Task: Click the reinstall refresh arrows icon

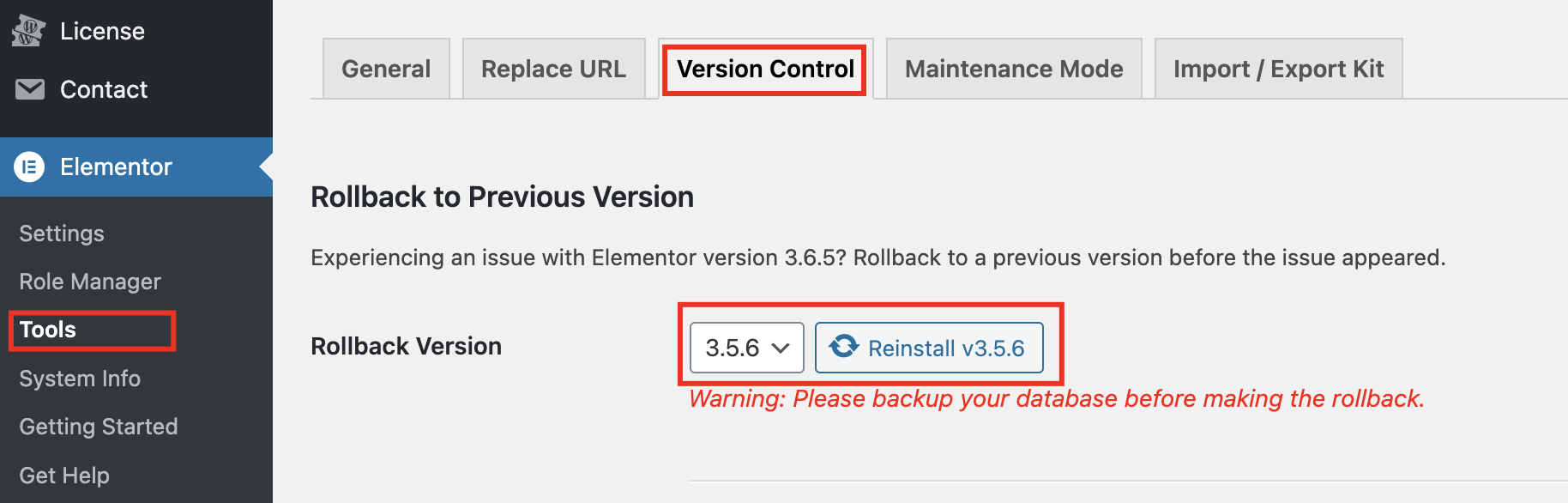Action: tap(844, 346)
